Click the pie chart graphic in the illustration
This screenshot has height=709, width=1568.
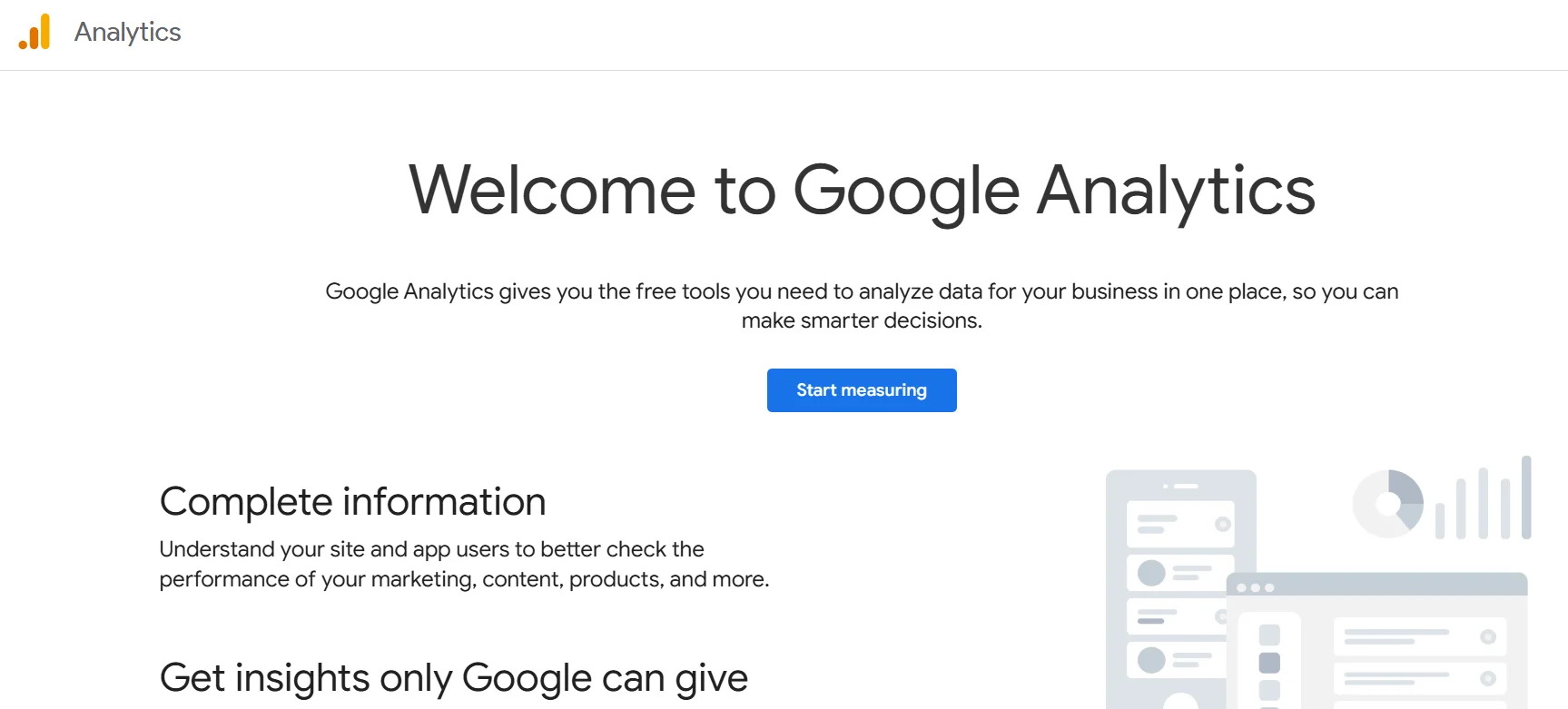[x=1390, y=502]
